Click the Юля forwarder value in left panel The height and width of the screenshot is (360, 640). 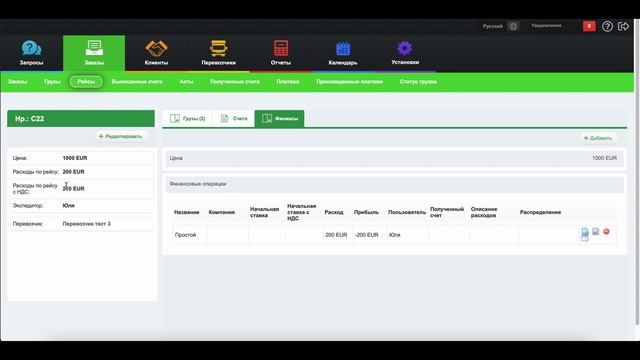pos(69,205)
